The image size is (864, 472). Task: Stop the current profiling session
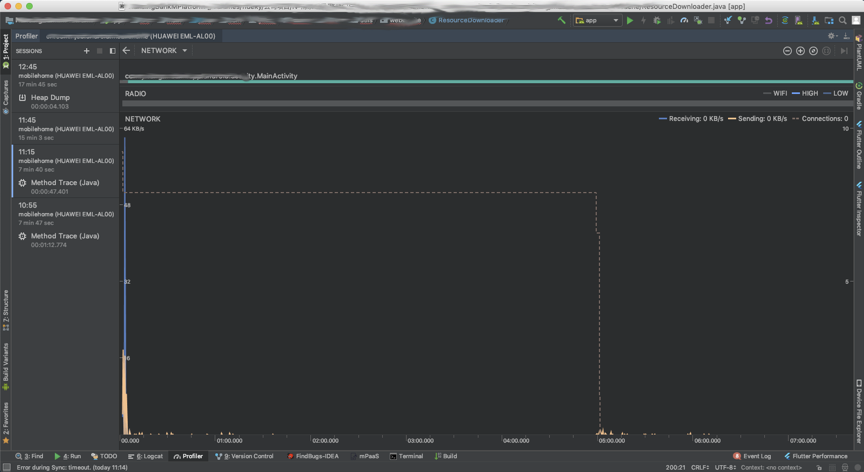100,51
